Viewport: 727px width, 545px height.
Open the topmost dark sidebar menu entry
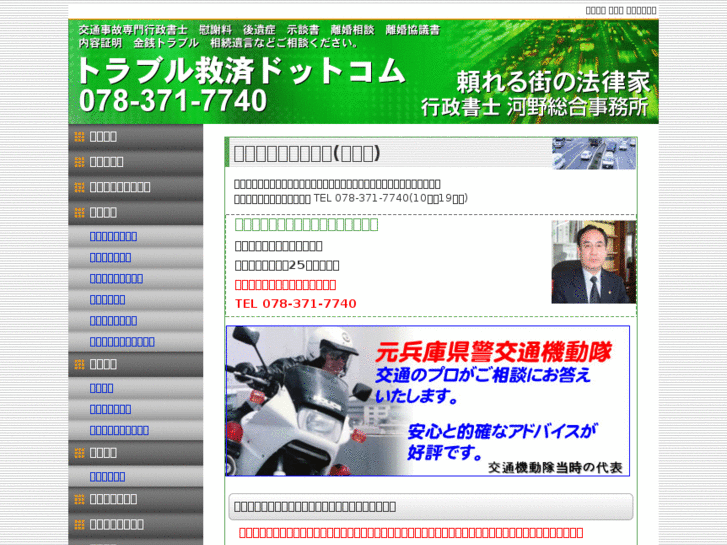(x=135, y=136)
